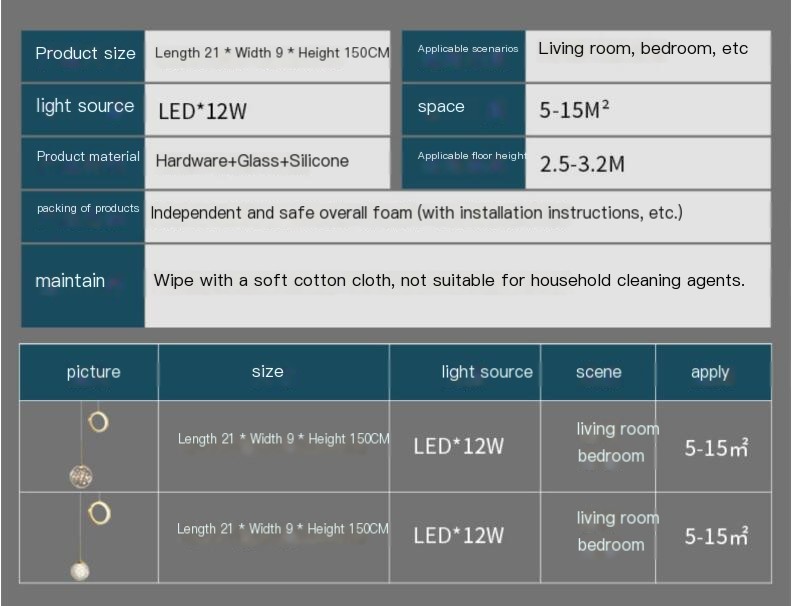The width and height of the screenshot is (792, 606).
Task: Select the 'Hardware+Glass+Silicone' value
Action: tap(252, 161)
